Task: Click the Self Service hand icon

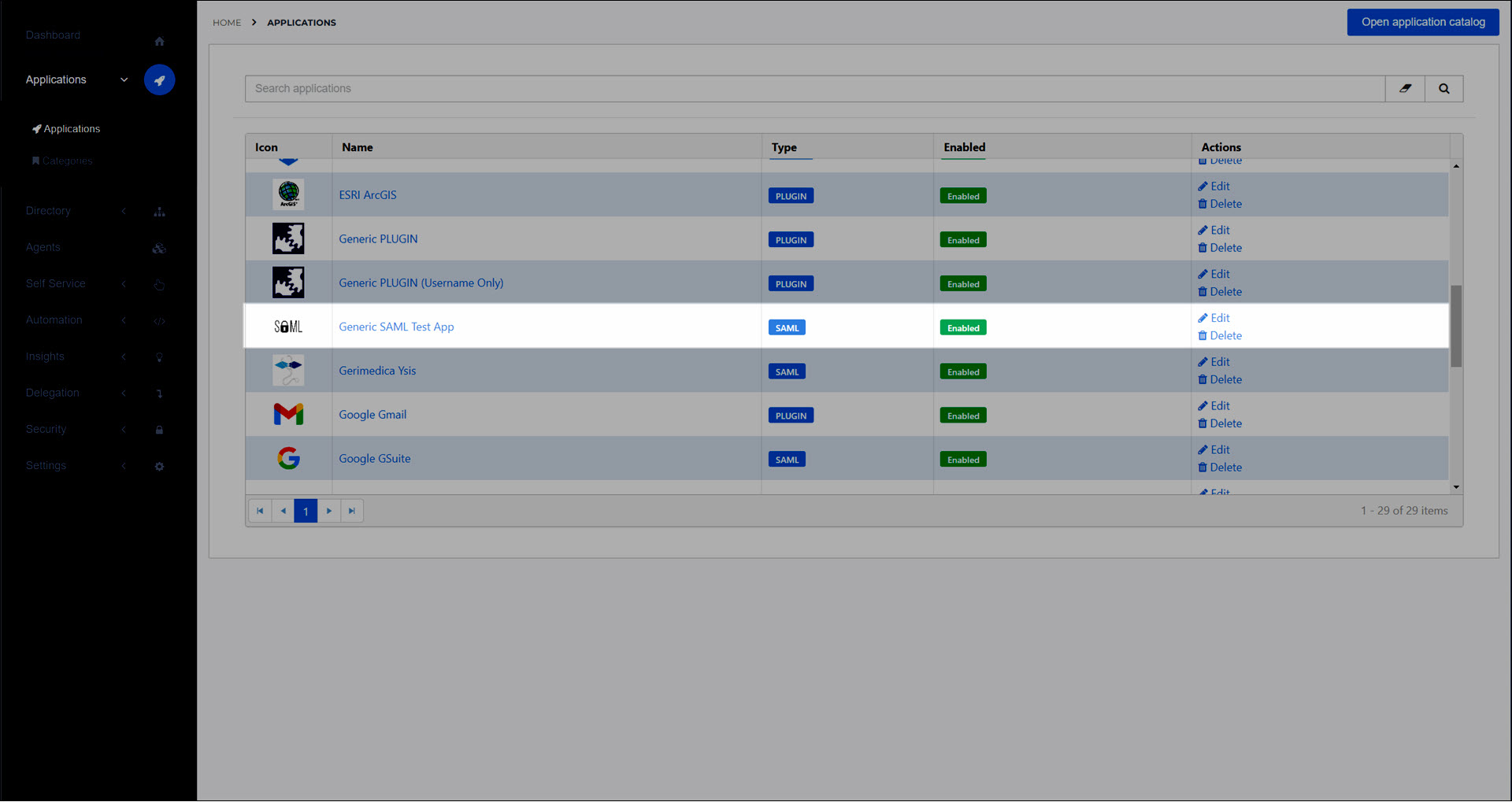Action: pos(159,284)
